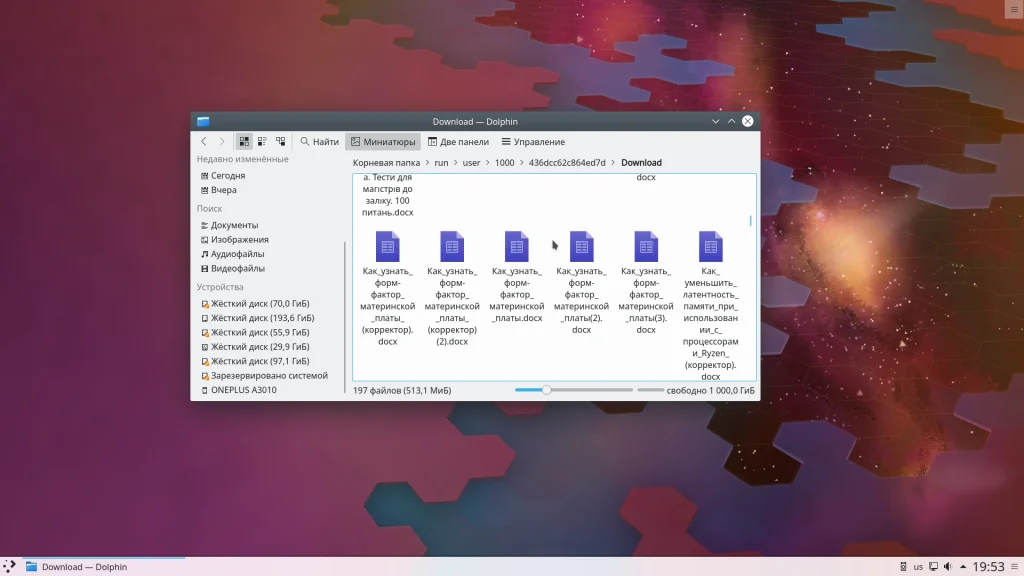Adjust the icon zoom slider
The width and height of the screenshot is (1024, 576).
[x=547, y=390]
